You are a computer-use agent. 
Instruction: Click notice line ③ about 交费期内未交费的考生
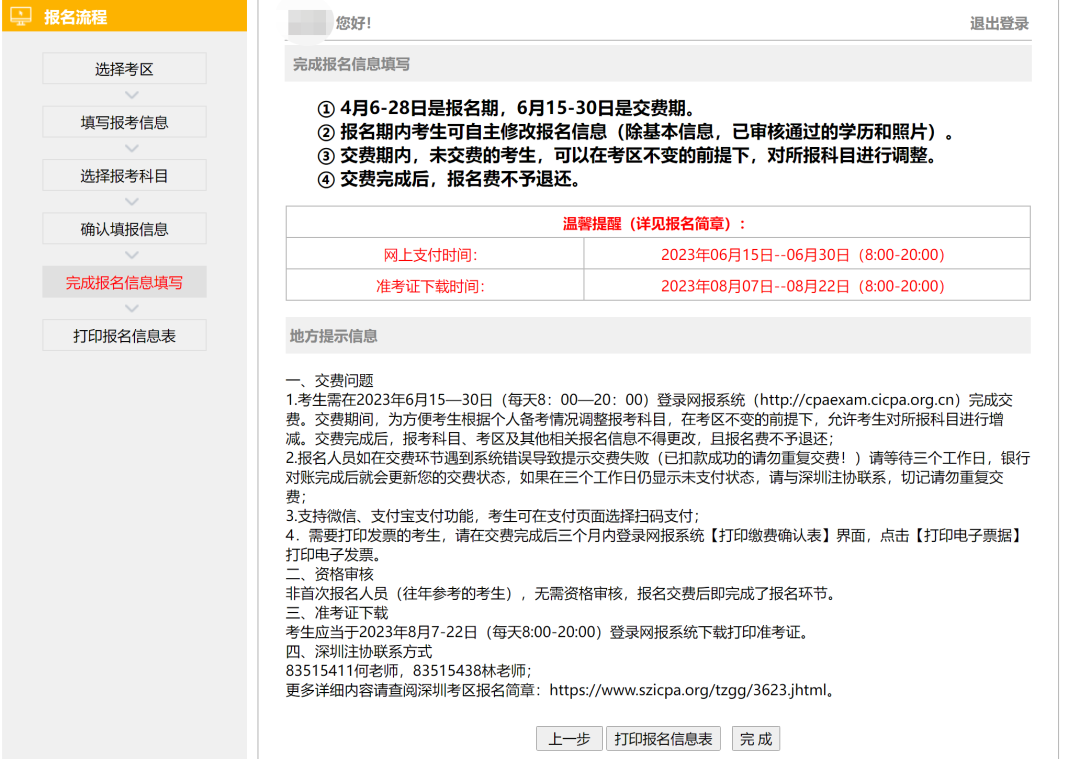pos(627,156)
